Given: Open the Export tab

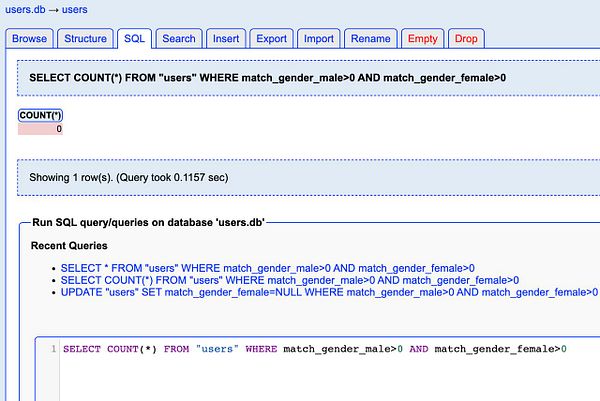Looking at the screenshot, I should click(x=271, y=39).
